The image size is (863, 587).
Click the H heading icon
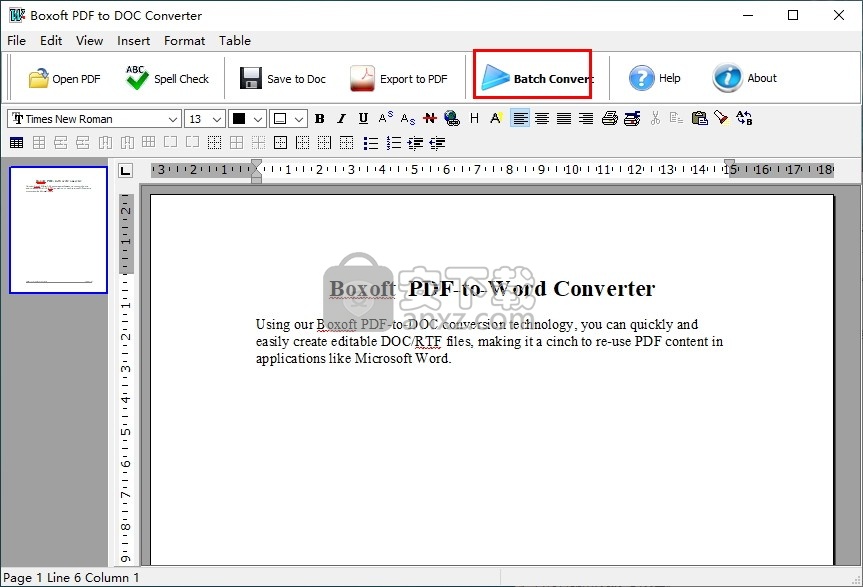click(474, 118)
